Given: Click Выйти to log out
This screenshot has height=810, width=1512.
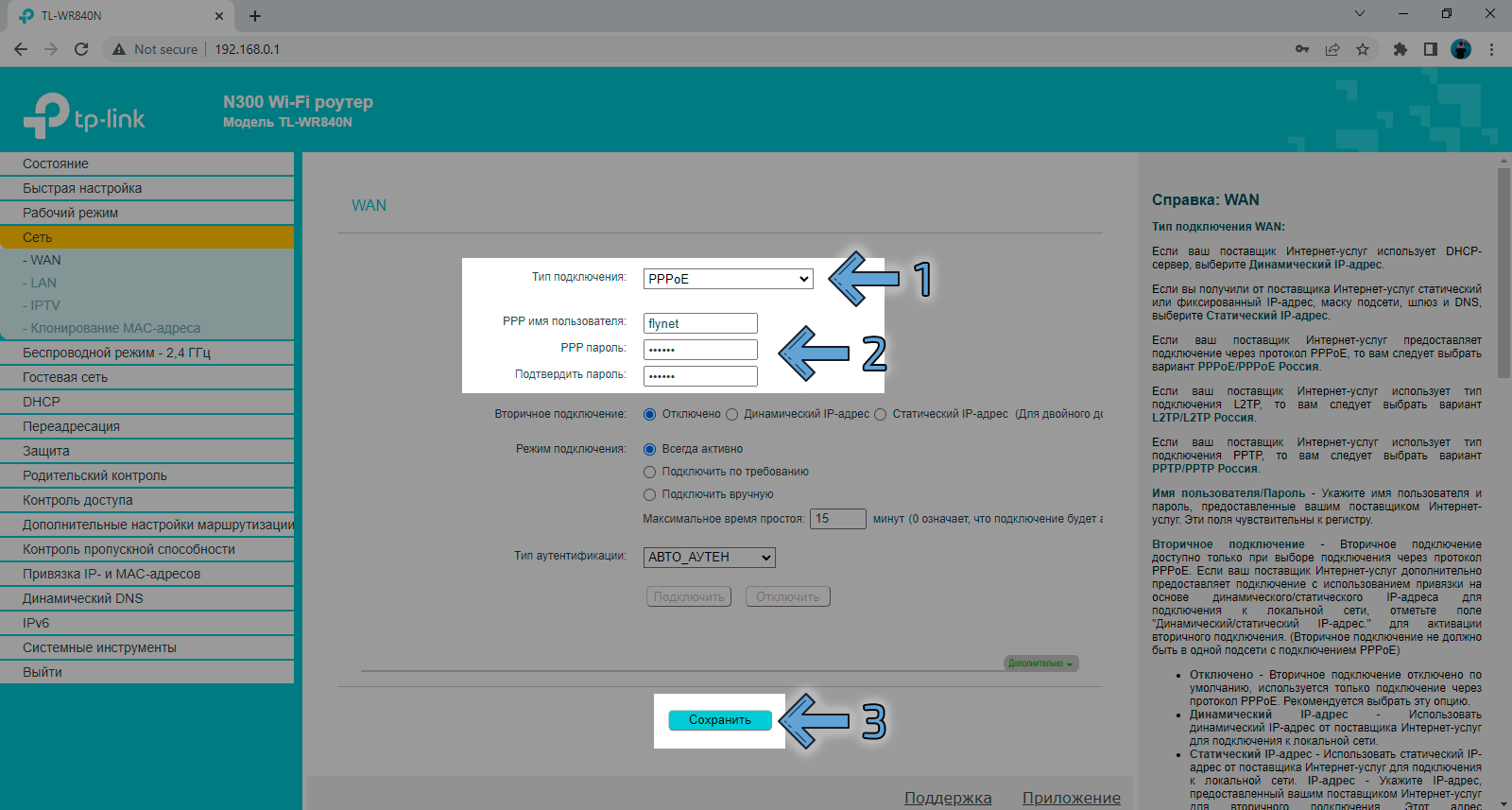Looking at the screenshot, I should pos(146,672).
